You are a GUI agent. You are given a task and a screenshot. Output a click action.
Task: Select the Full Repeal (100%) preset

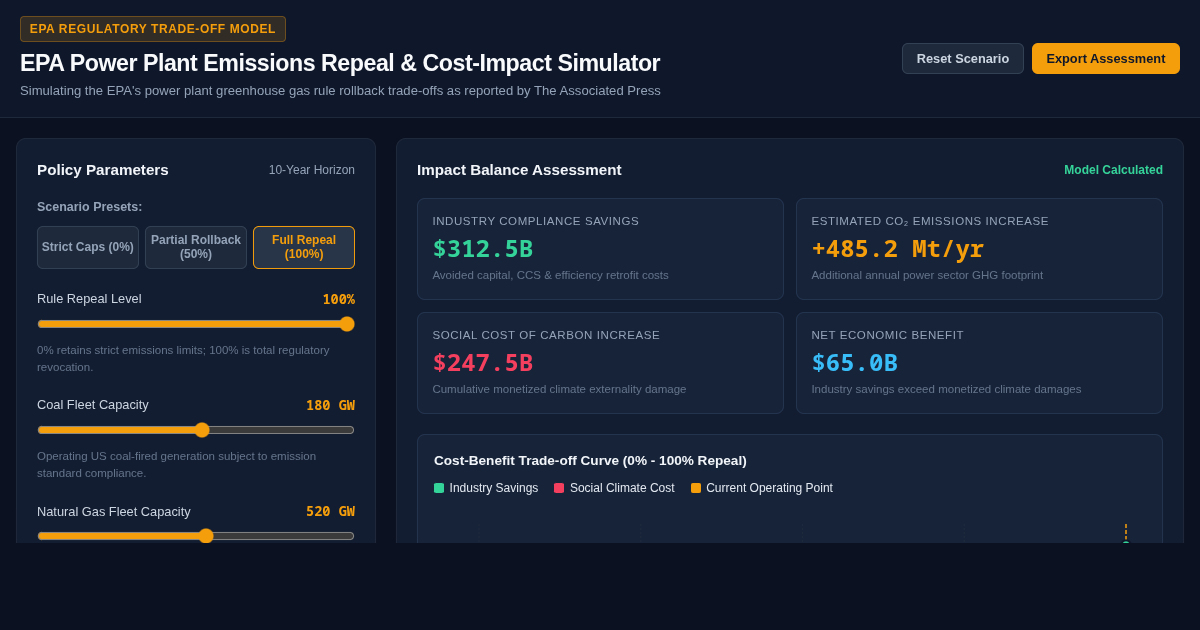click(x=304, y=247)
